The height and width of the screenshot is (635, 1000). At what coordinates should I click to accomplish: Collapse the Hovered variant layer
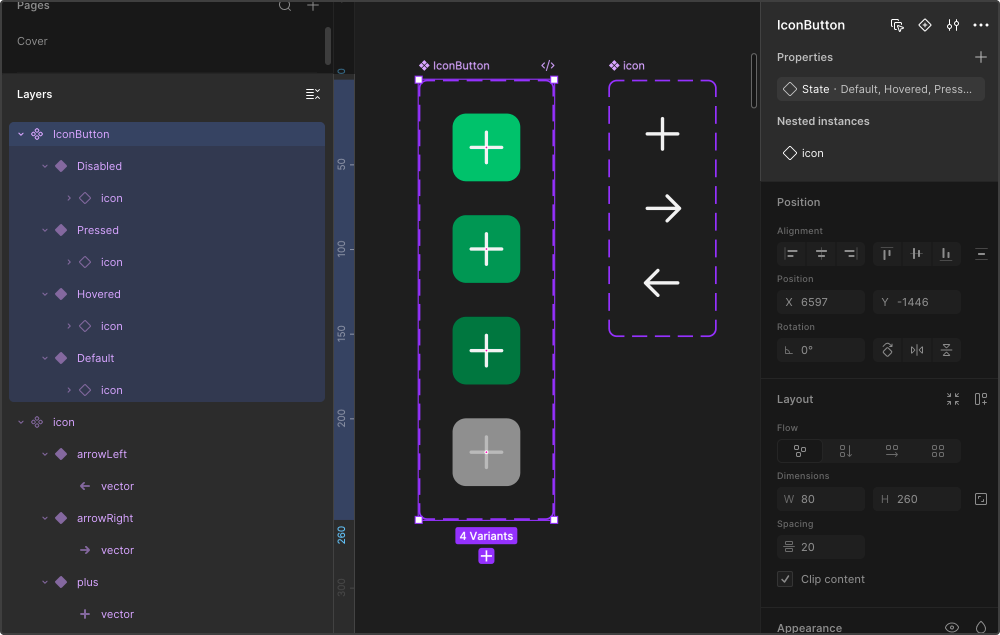pos(45,294)
